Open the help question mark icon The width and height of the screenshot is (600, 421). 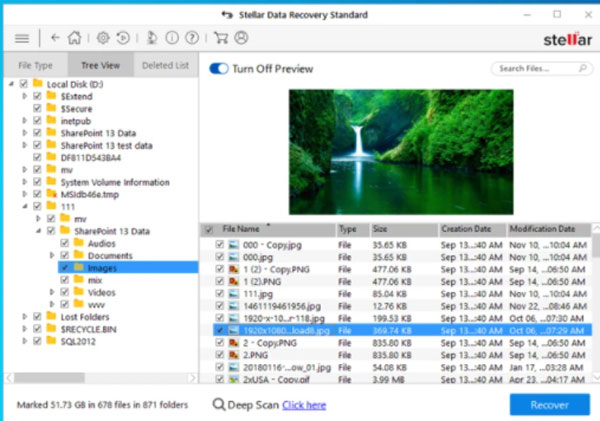pos(192,38)
